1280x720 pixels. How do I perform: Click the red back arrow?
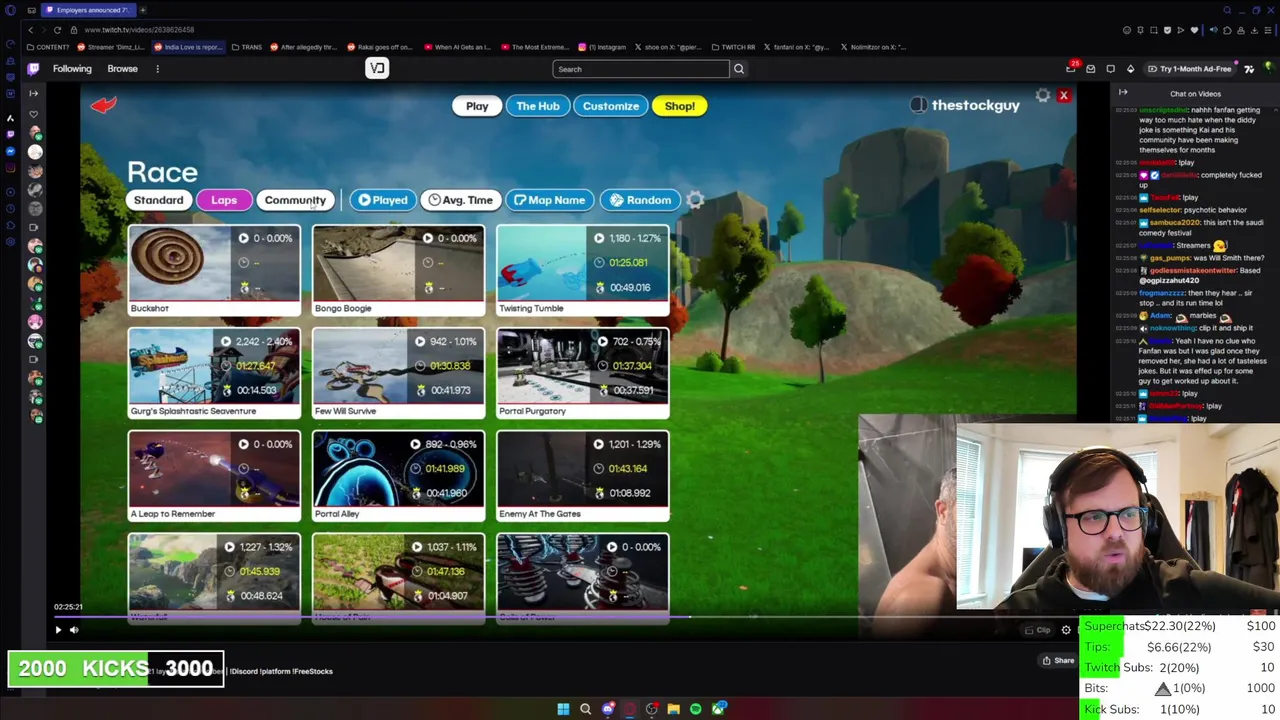point(104,105)
